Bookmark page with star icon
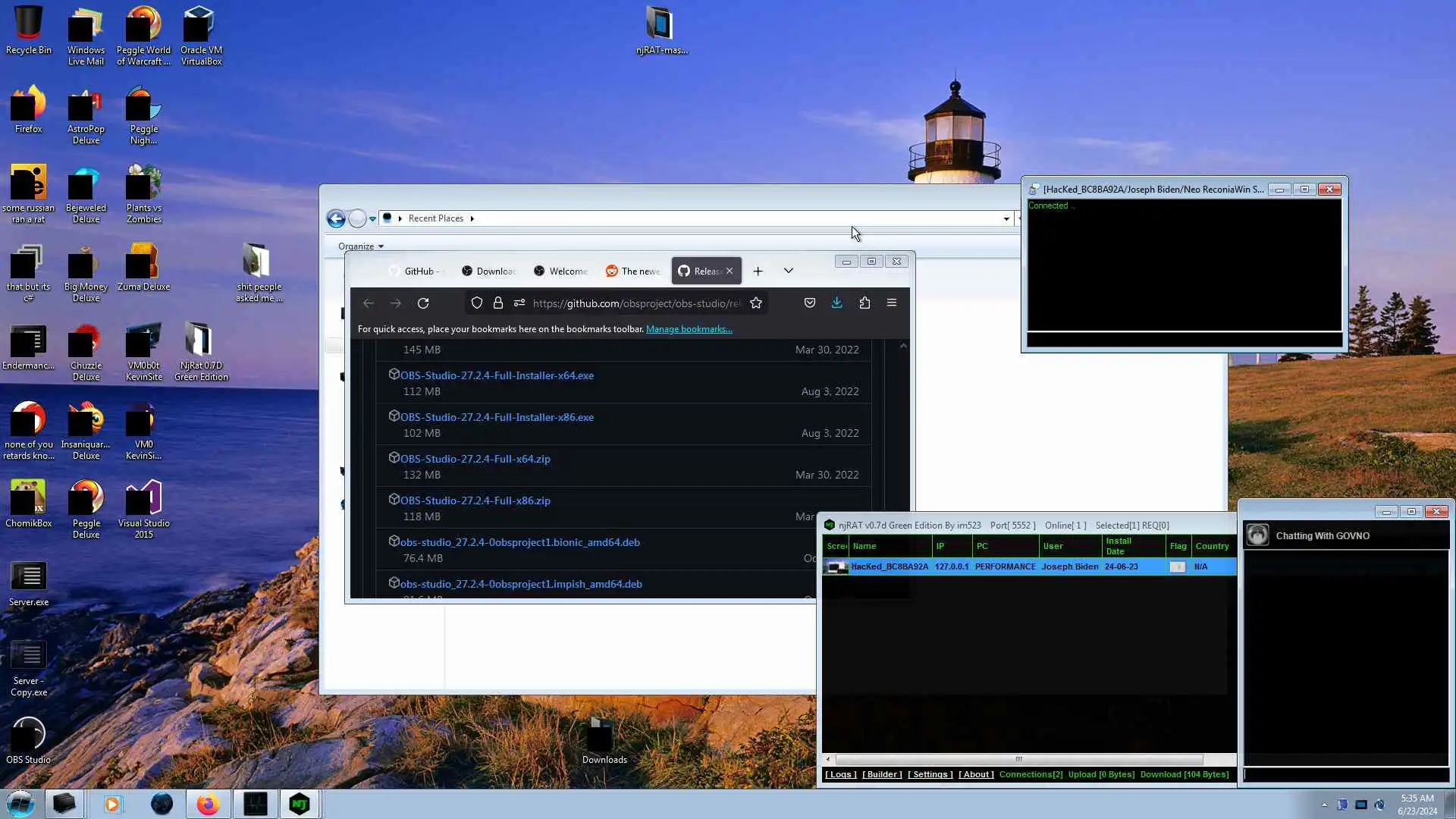 click(x=756, y=303)
